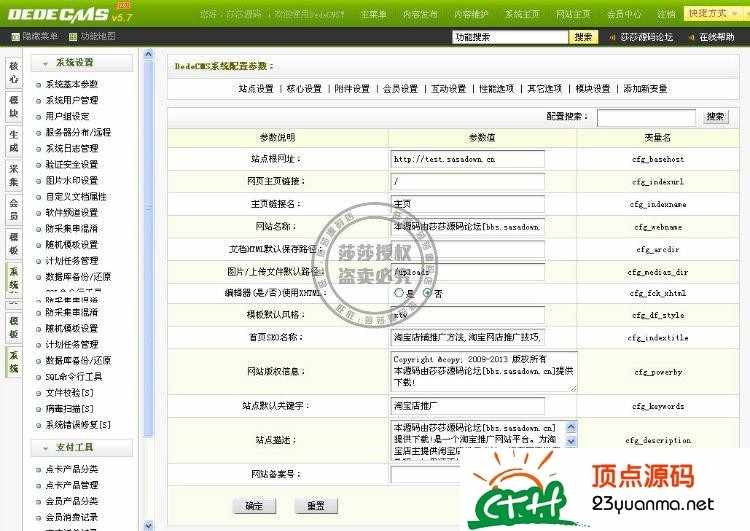The image size is (750, 531).
Task: Click the yellow 搜索 button beside 功能搜索
Action: tap(583, 37)
